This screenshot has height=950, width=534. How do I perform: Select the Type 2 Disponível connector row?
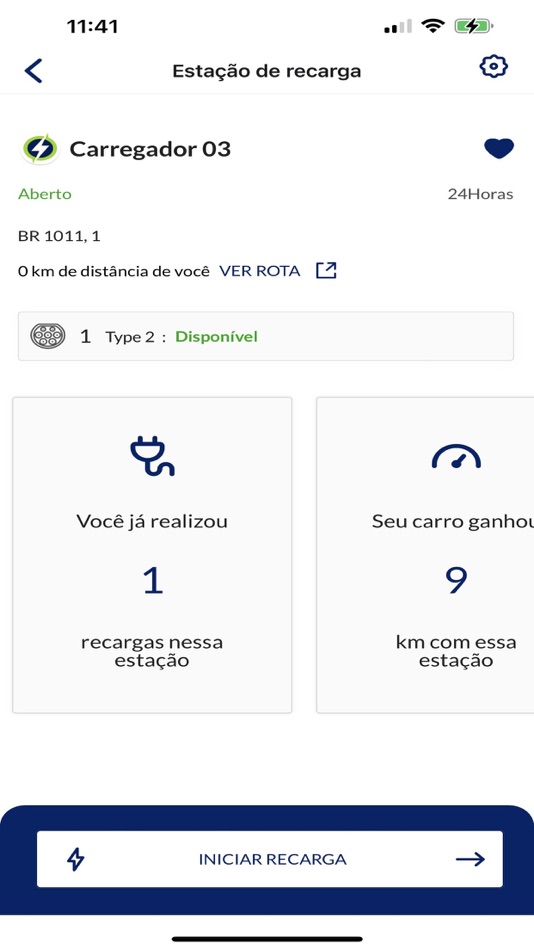[x=265, y=336]
